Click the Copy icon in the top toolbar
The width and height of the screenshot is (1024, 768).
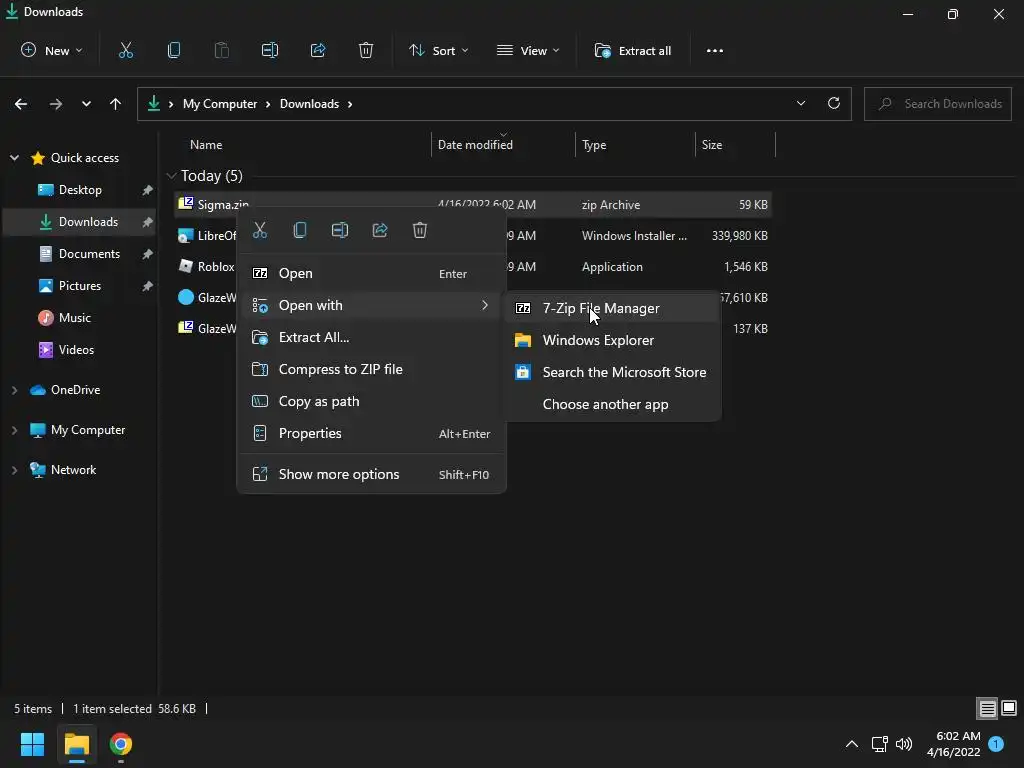[x=174, y=50]
